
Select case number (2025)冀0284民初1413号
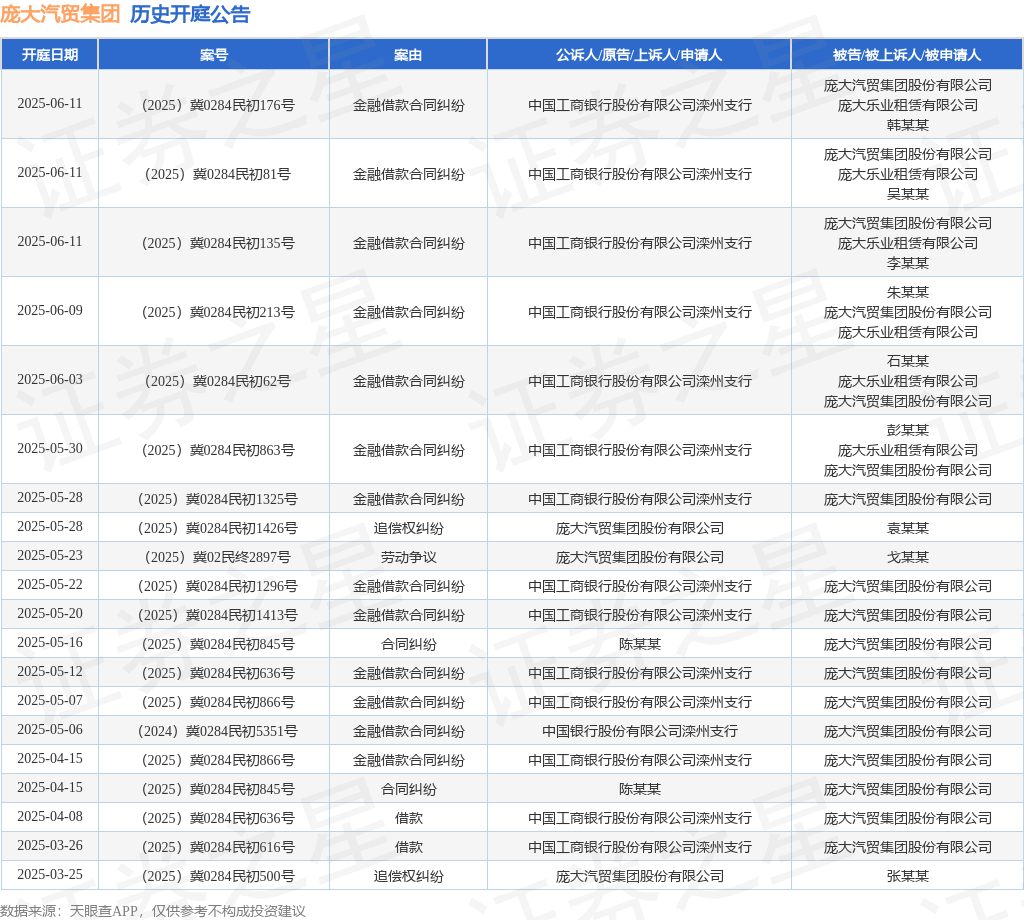click(x=218, y=616)
